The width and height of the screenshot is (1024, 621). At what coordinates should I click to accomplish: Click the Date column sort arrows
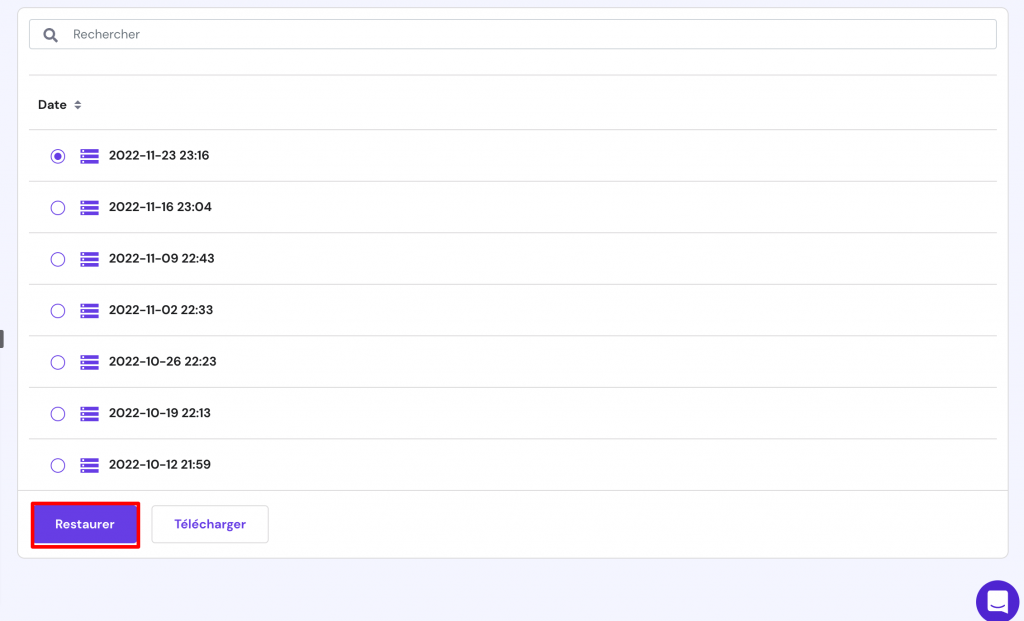tap(74, 105)
